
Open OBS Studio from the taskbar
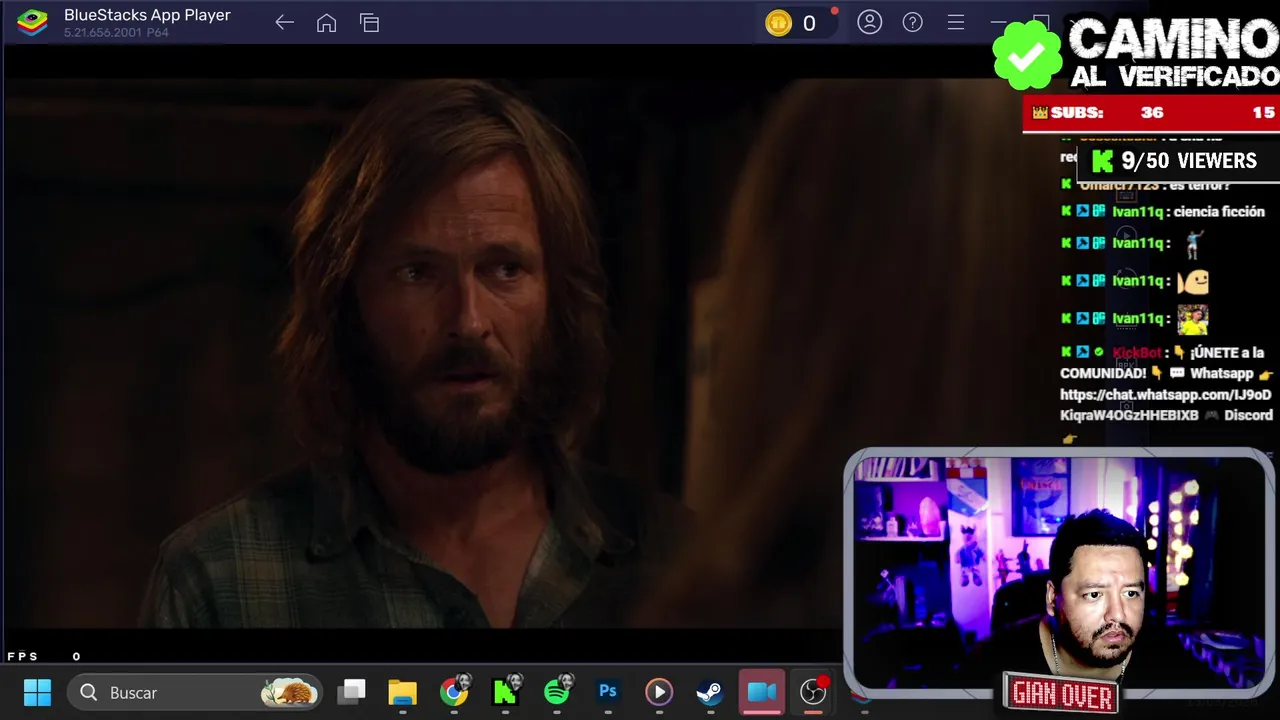click(813, 691)
